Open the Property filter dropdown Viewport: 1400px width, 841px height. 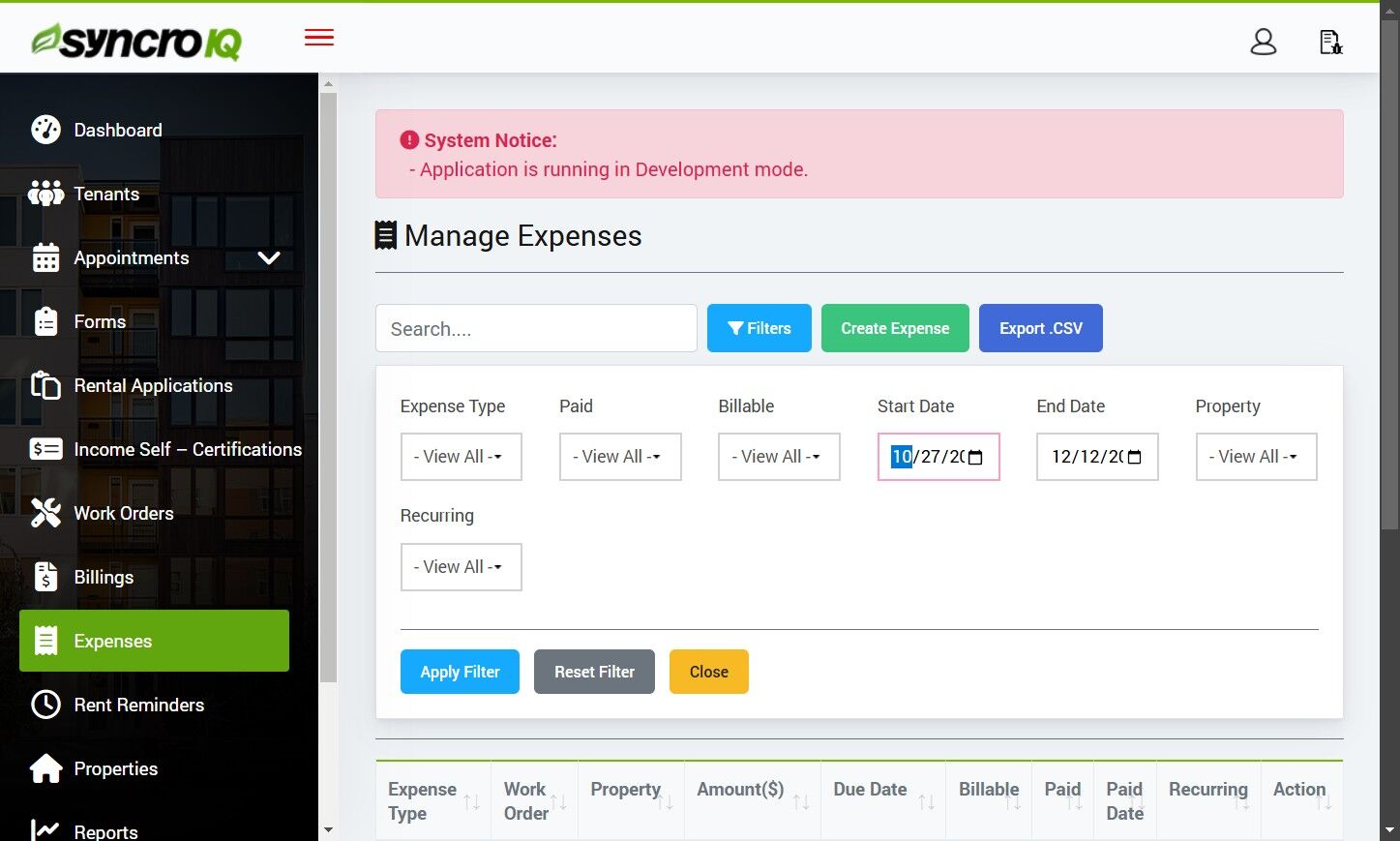tap(1256, 457)
